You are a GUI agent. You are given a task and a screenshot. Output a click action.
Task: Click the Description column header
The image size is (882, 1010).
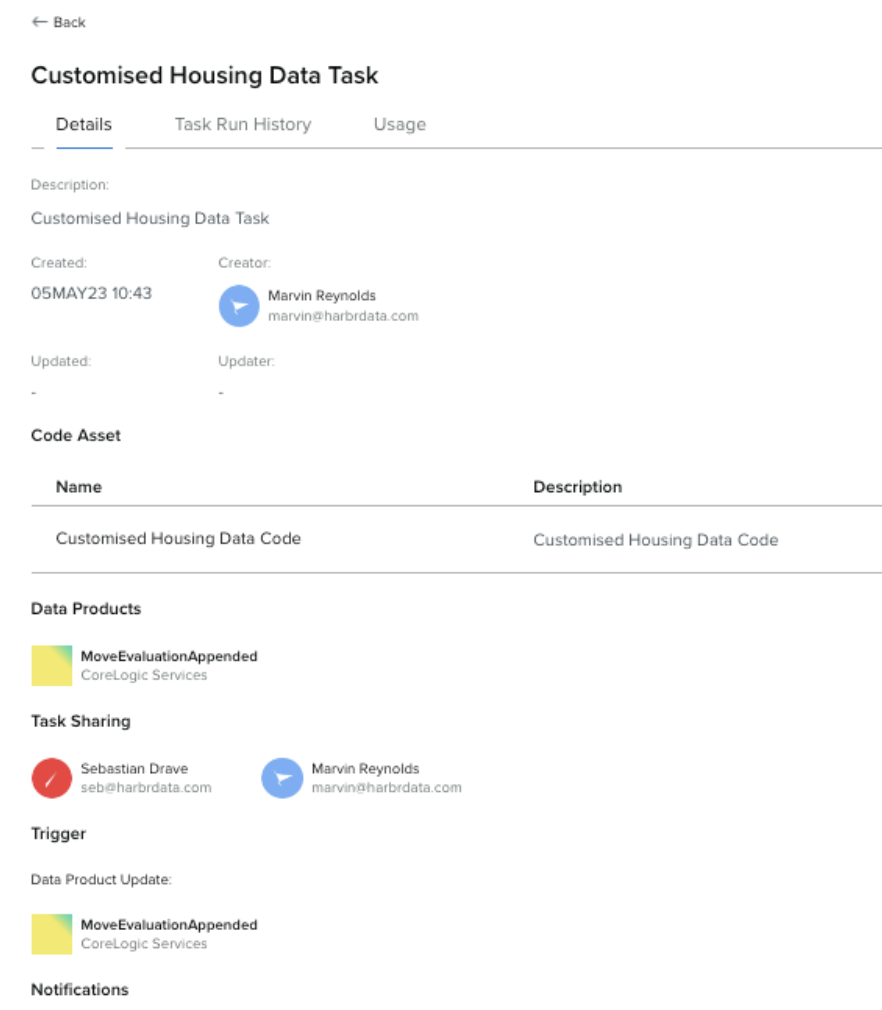click(x=577, y=487)
